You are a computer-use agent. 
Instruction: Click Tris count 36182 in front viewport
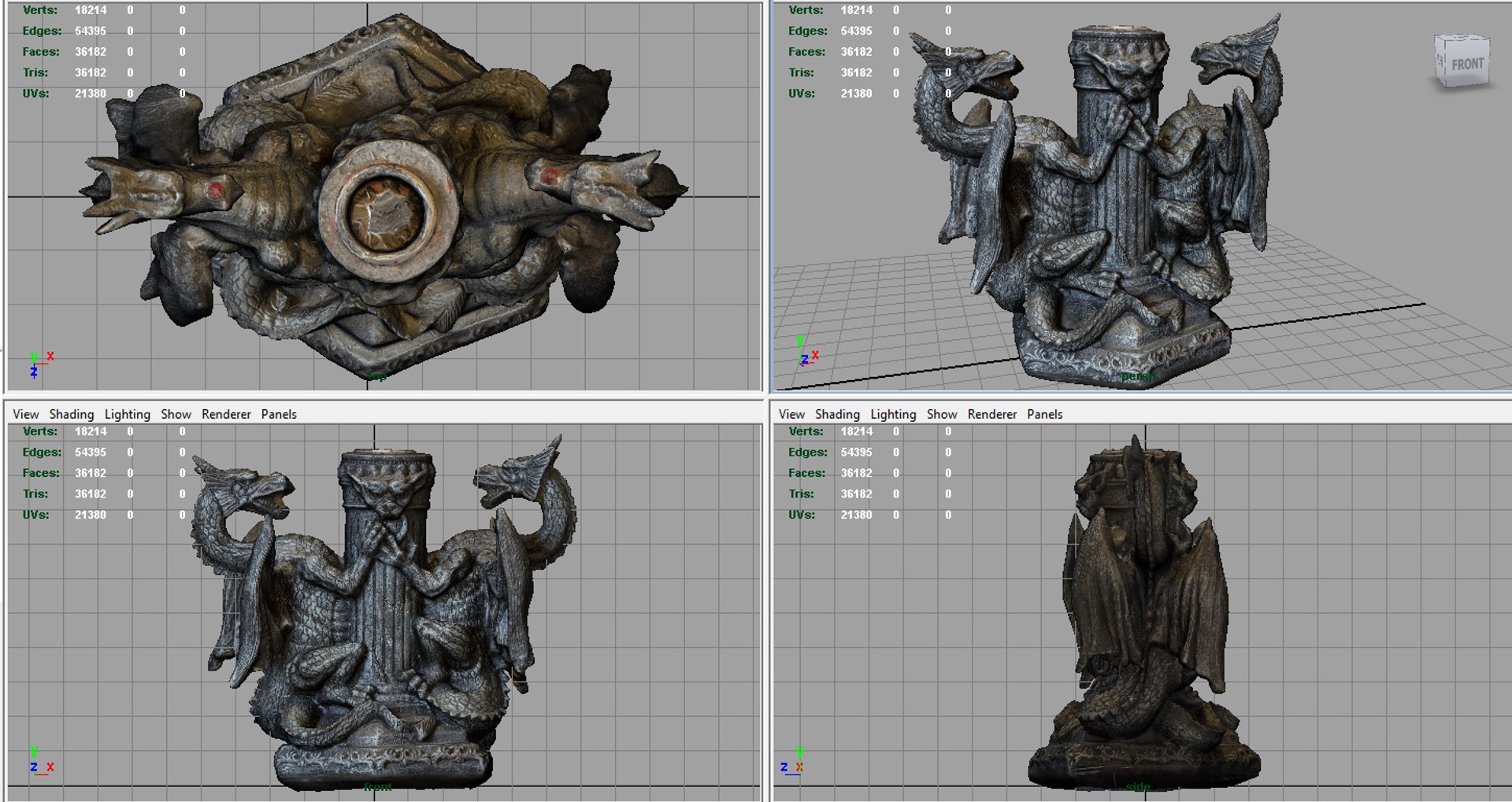(91, 493)
